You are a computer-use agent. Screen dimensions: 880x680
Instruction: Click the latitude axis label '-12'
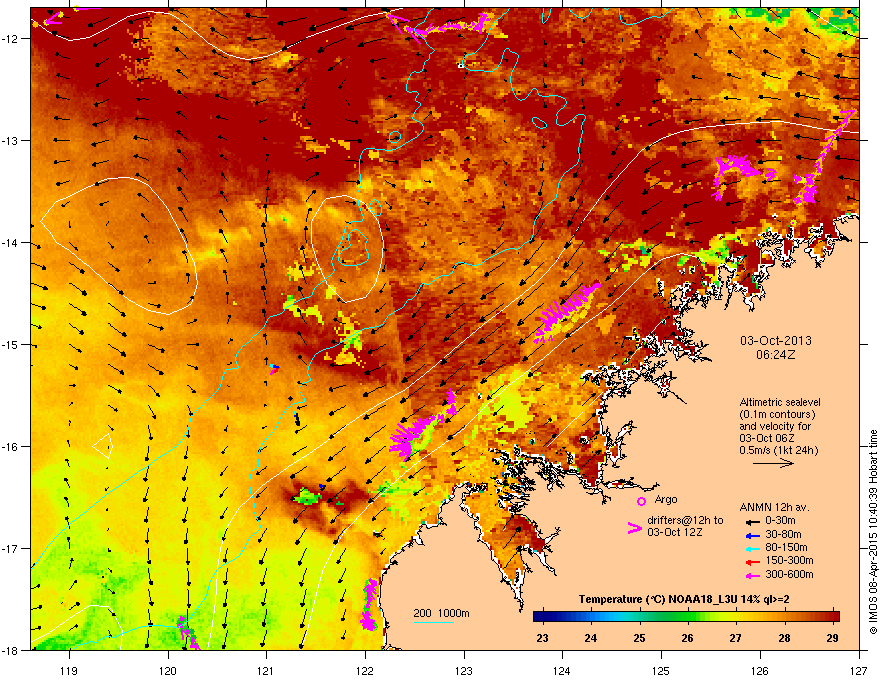[x=10, y=39]
